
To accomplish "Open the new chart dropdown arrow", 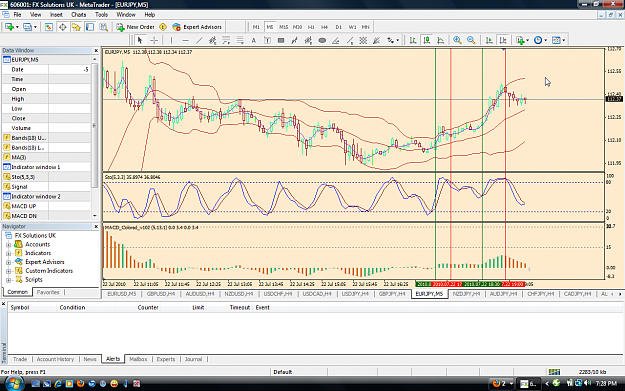I will pos(17,27).
